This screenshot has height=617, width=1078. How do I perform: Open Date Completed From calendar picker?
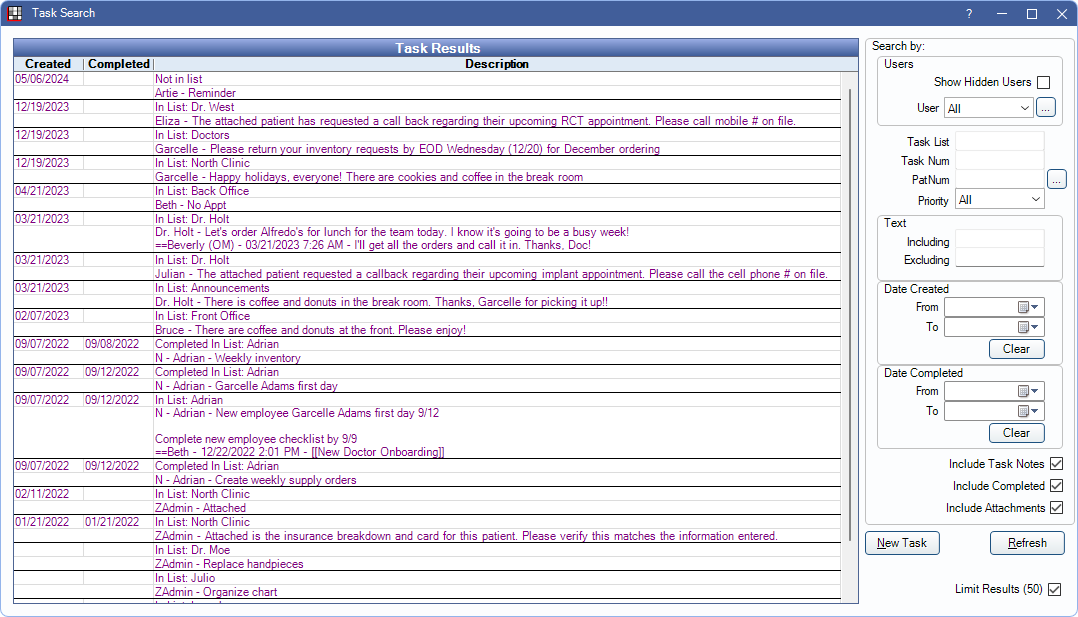coord(1028,391)
